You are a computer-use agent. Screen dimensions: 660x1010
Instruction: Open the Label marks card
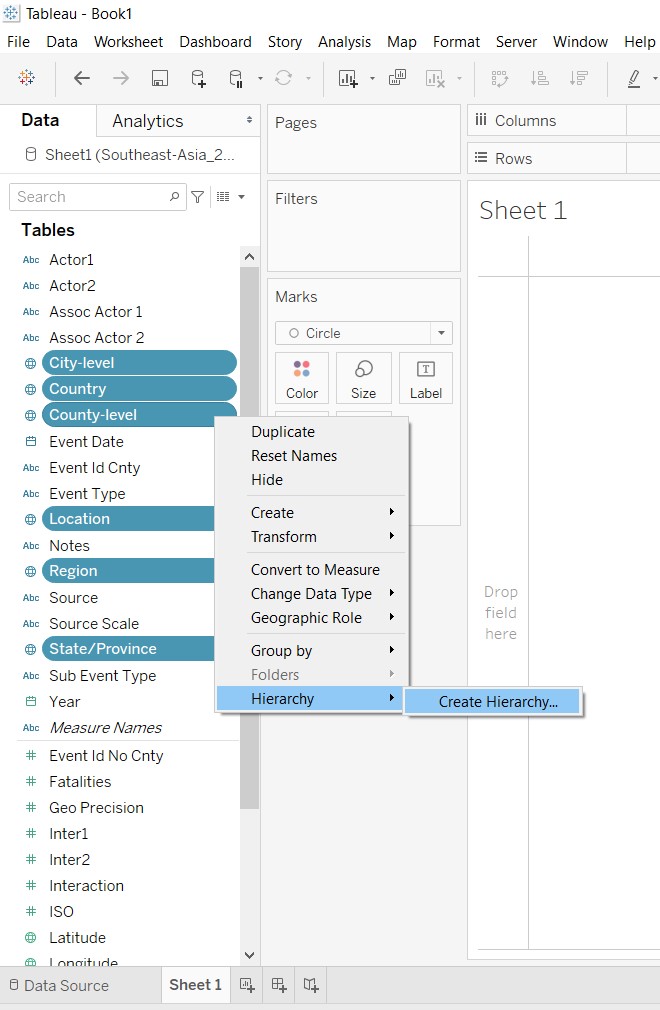pyautogui.click(x=425, y=378)
